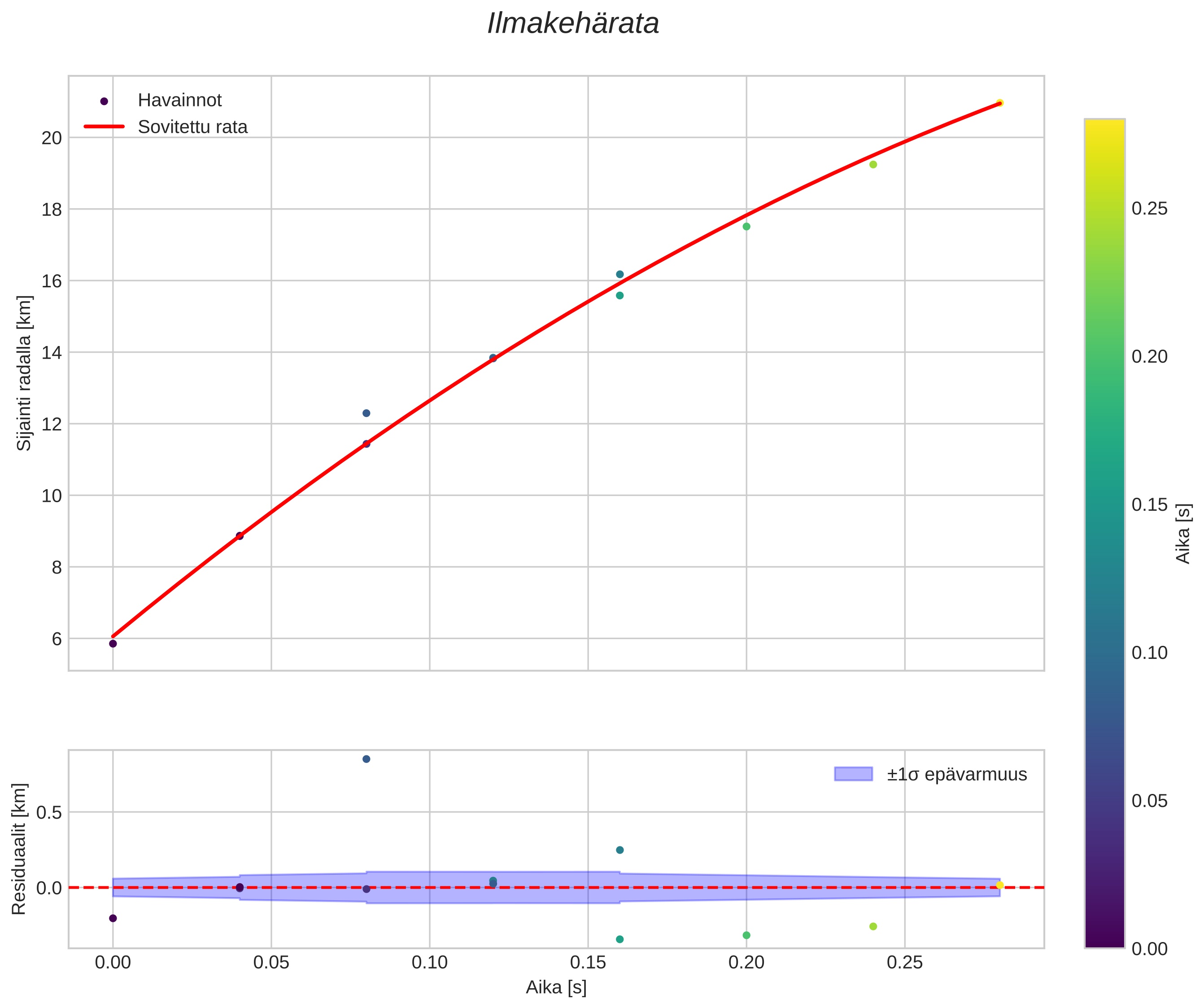Image resolution: width=1204 pixels, height=1008 pixels.
Task: Click the 'Aika [s]' x-axis label
Action: (x=556, y=987)
